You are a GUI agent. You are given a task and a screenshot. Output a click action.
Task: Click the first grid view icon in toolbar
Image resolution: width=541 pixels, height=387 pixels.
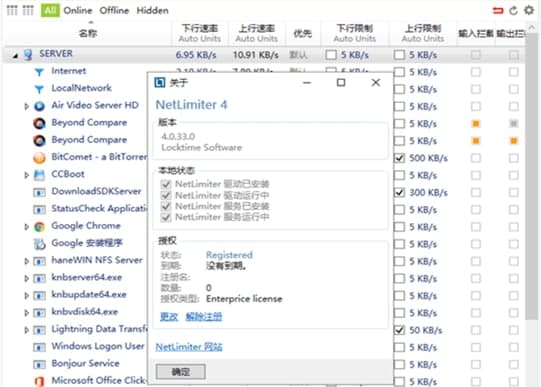(x=12, y=10)
